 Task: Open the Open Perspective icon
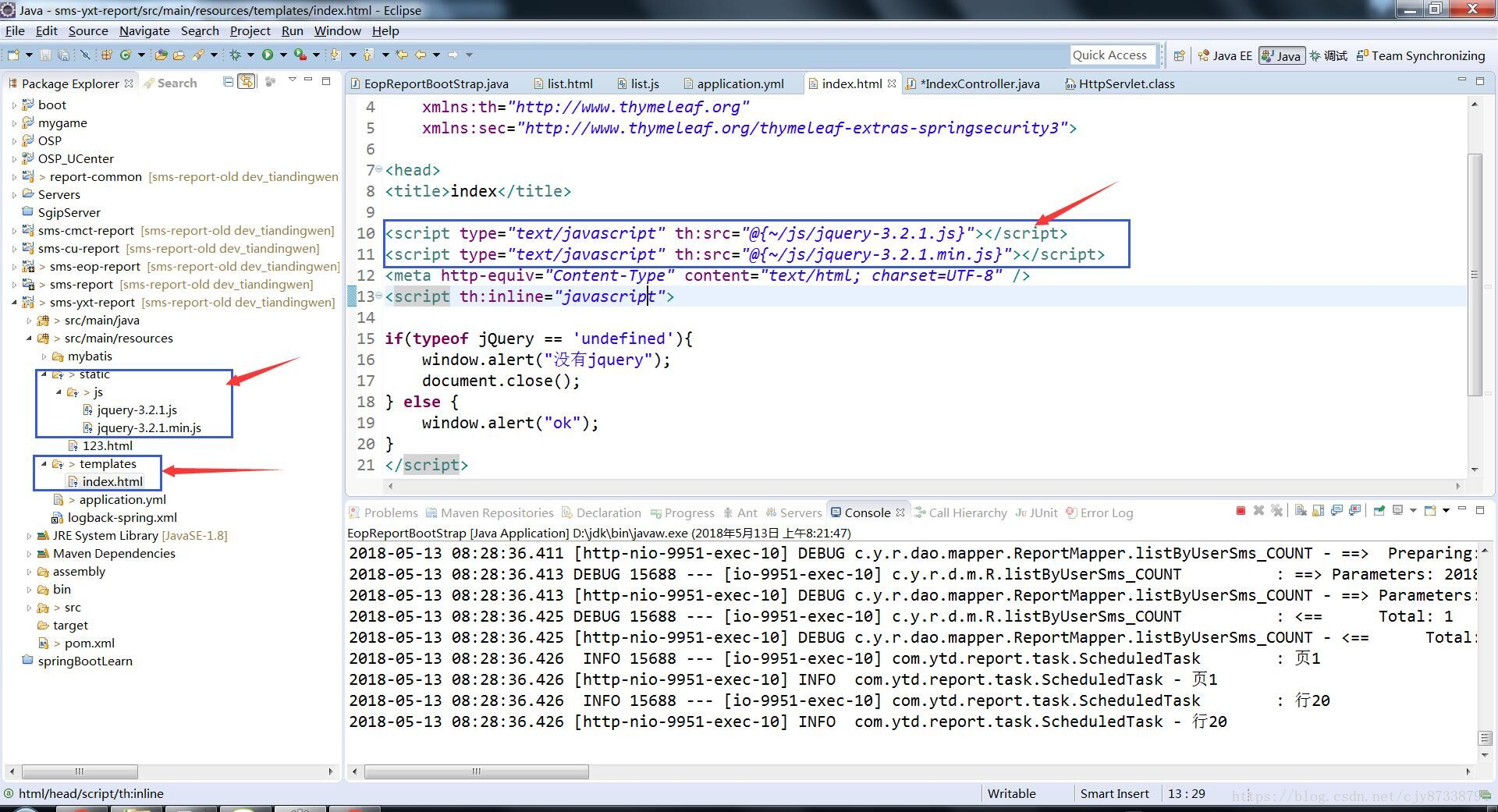pos(1180,55)
